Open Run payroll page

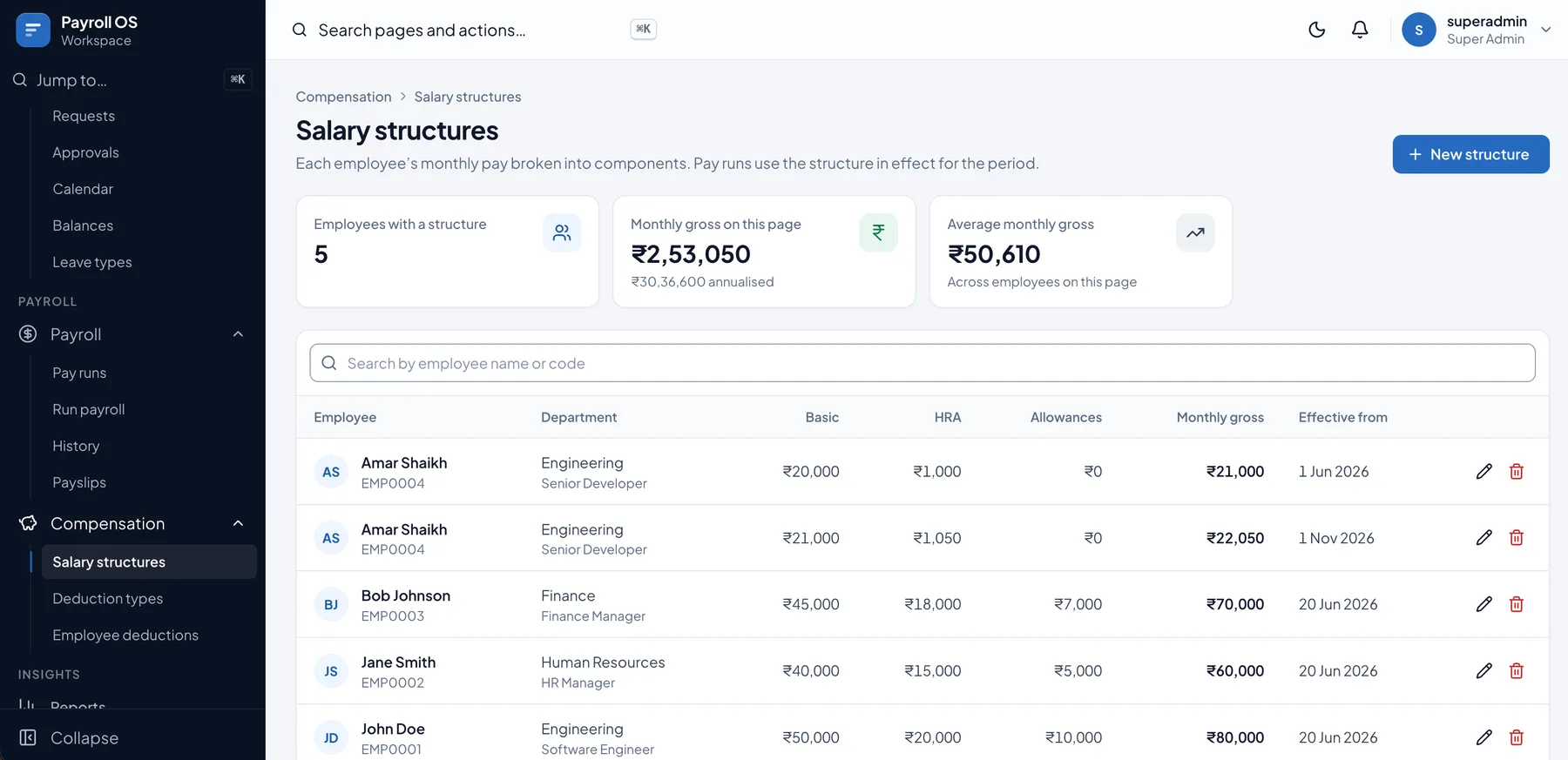click(89, 409)
